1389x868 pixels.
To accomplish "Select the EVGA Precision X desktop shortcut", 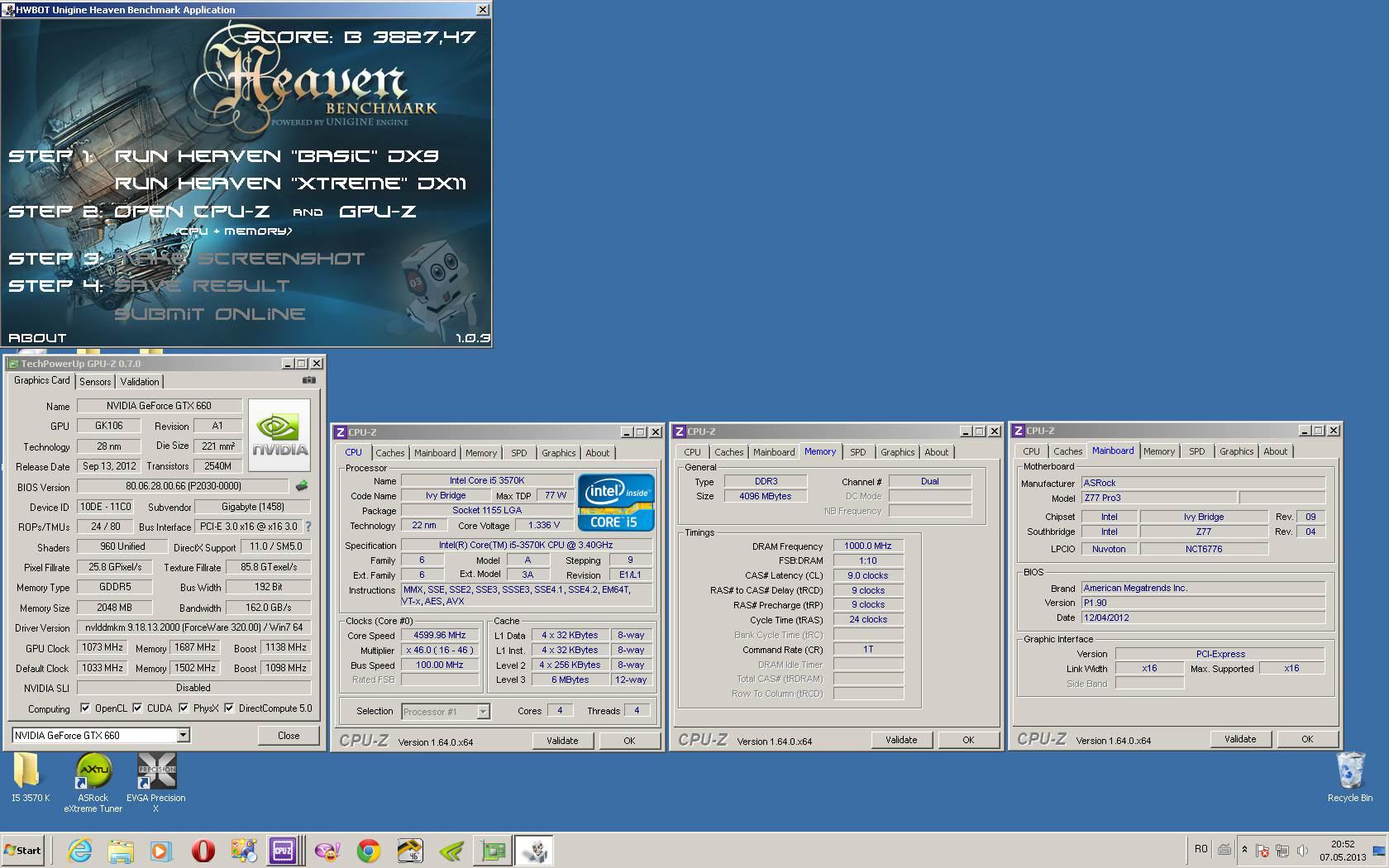I will (x=156, y=783).
